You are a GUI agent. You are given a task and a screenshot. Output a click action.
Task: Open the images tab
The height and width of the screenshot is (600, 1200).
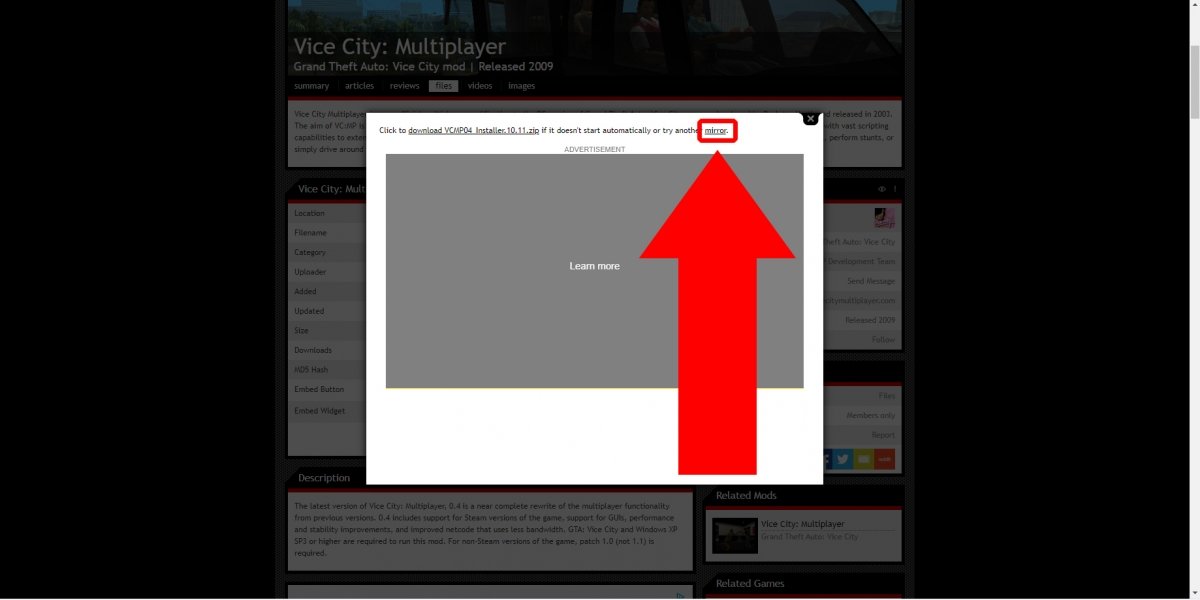[x=521, y=86]
